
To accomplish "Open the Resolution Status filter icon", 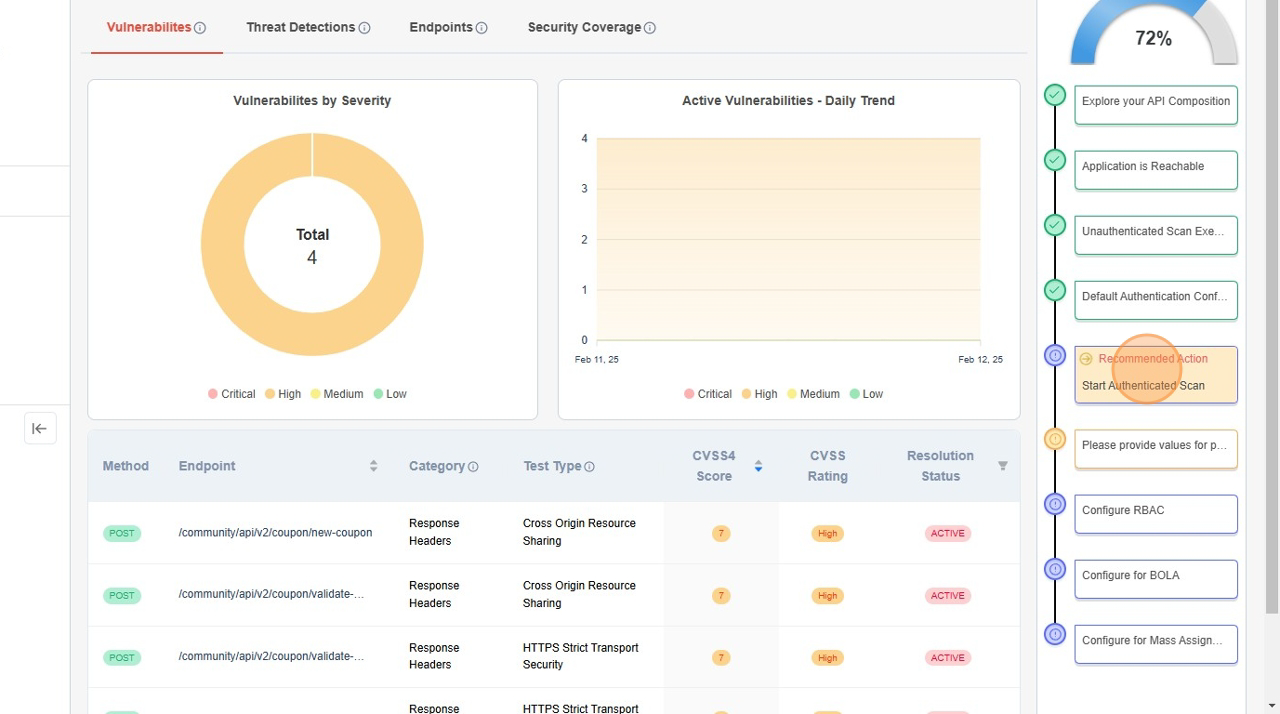I will coord(1002,466).
